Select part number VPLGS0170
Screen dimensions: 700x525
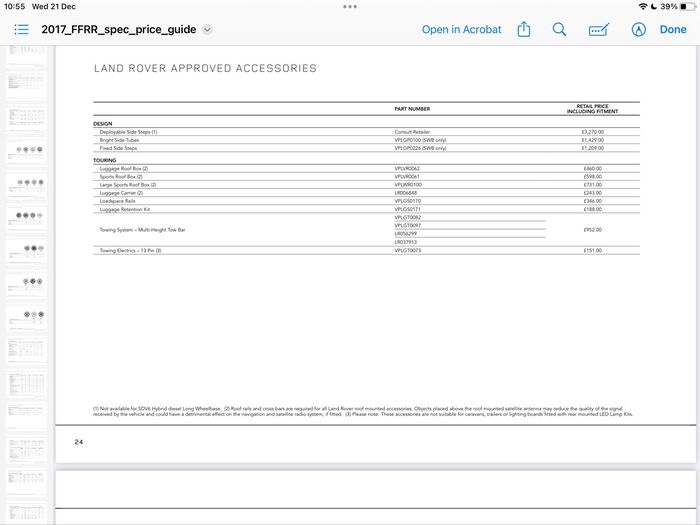click(x=408, y=201)
